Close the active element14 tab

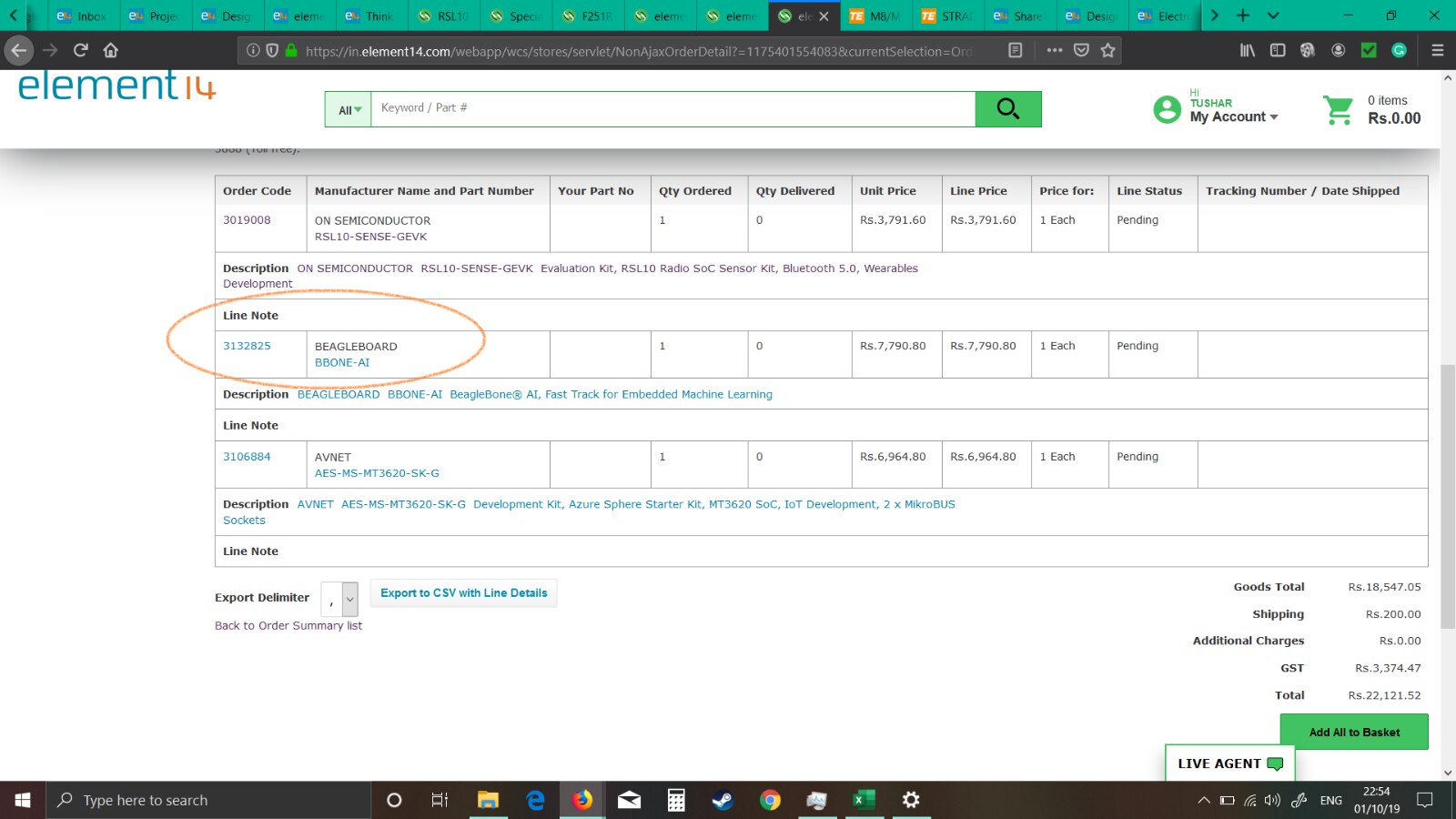click(824, 16)
